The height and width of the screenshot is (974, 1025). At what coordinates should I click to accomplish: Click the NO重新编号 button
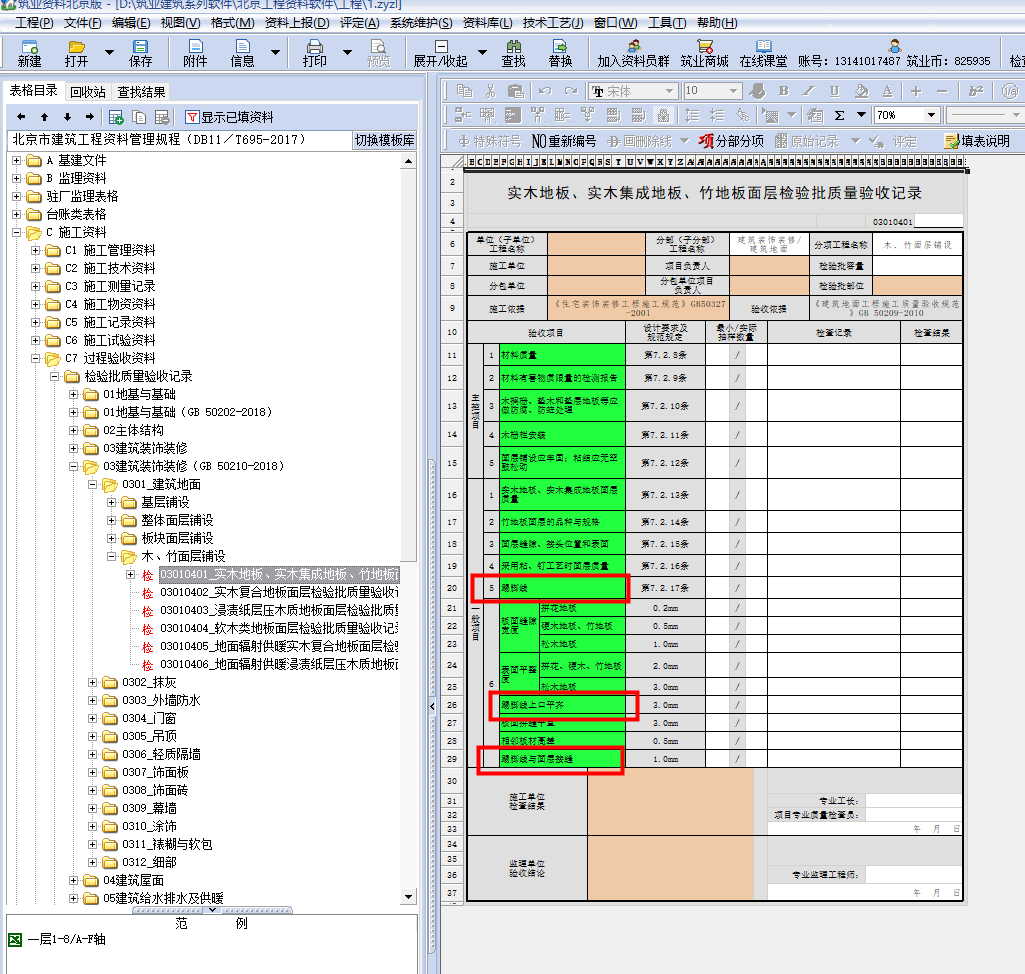point(563,141)
